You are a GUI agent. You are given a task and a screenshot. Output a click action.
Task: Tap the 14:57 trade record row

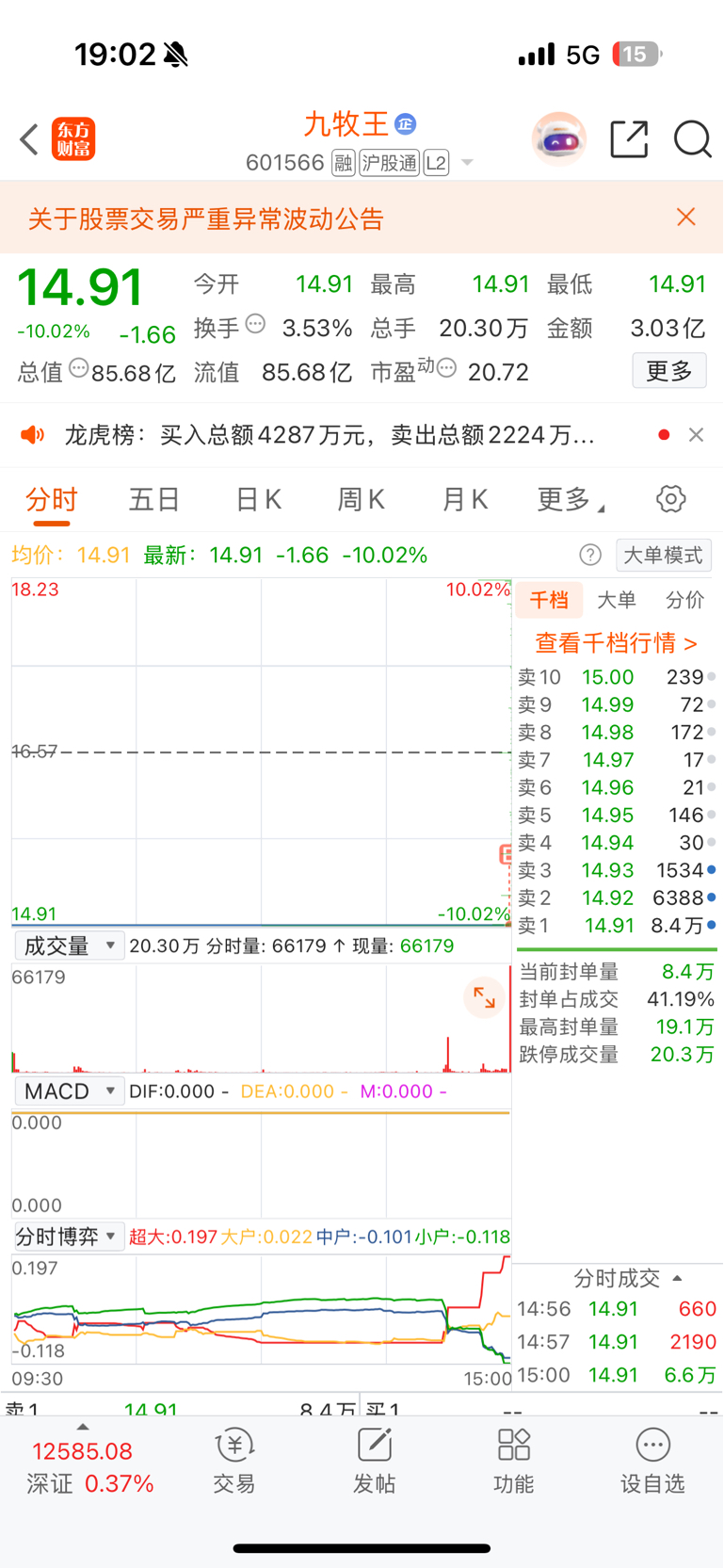point(618,1342)
